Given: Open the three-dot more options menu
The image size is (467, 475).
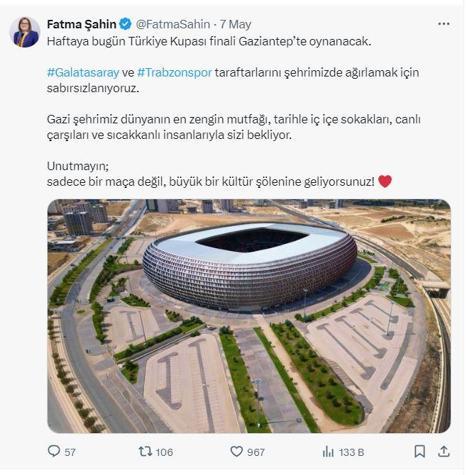Looking at the screenshot, I should click(x=444, y=24).
